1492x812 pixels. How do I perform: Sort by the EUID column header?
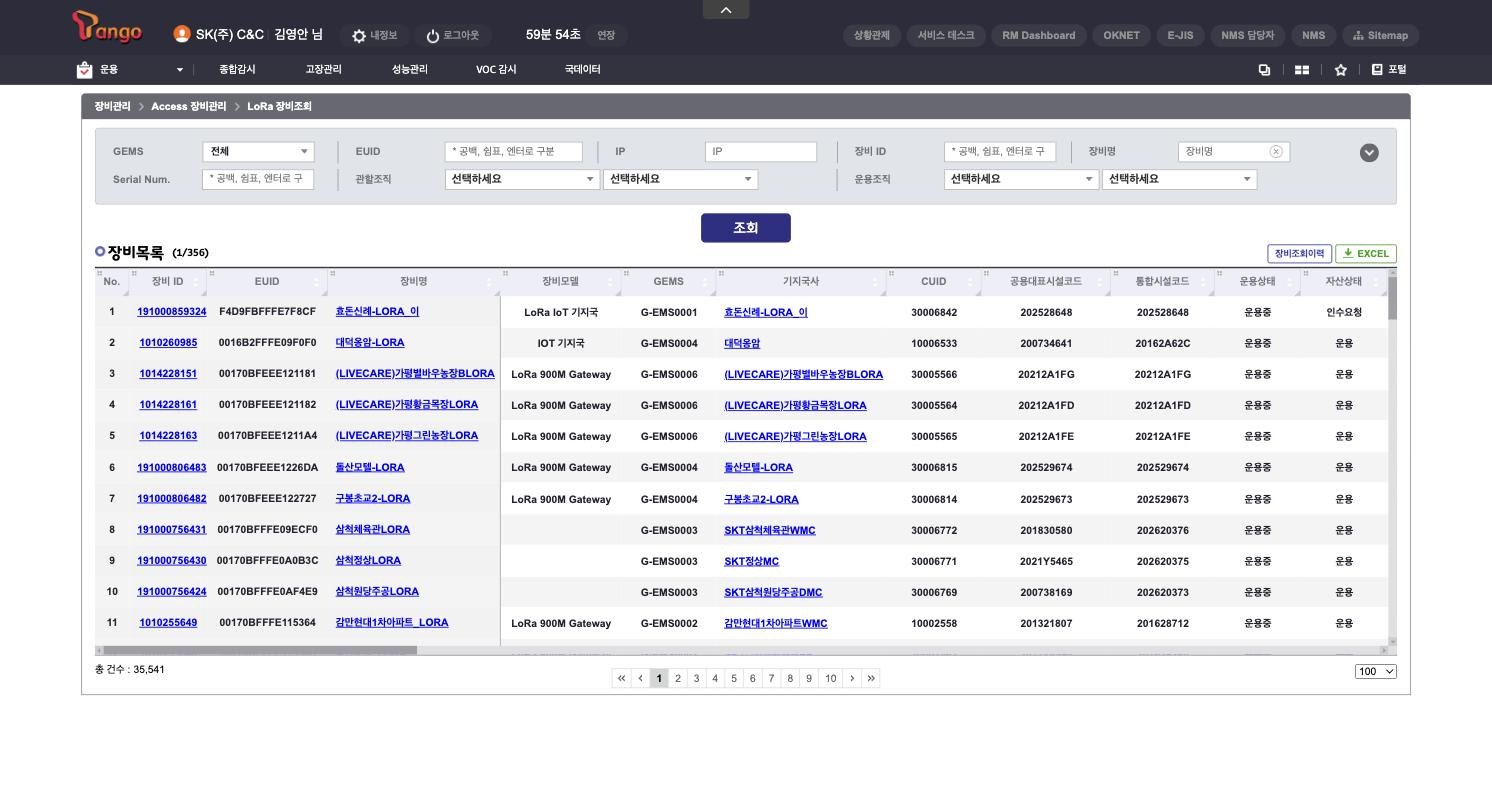tap(267, 282)
